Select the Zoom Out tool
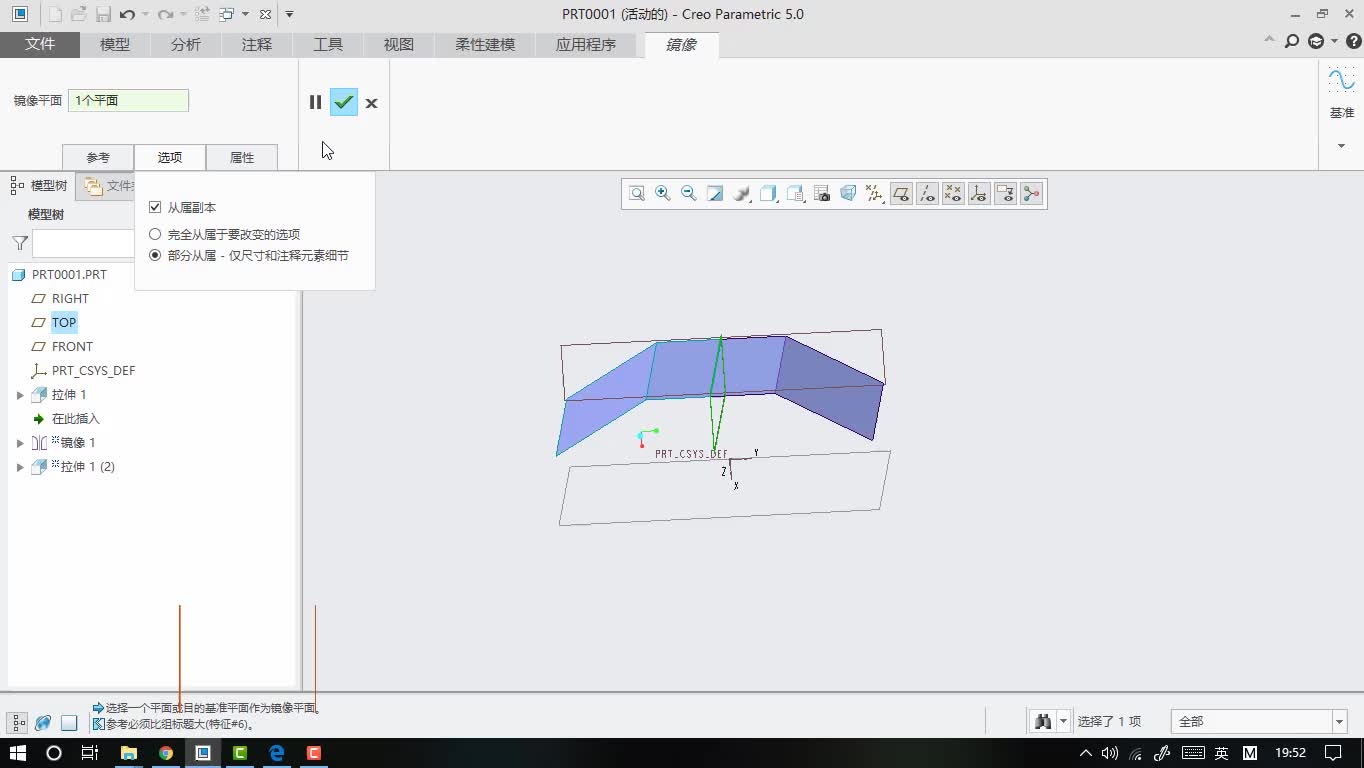Viewport: 1364px width, 768px height. 688,193
